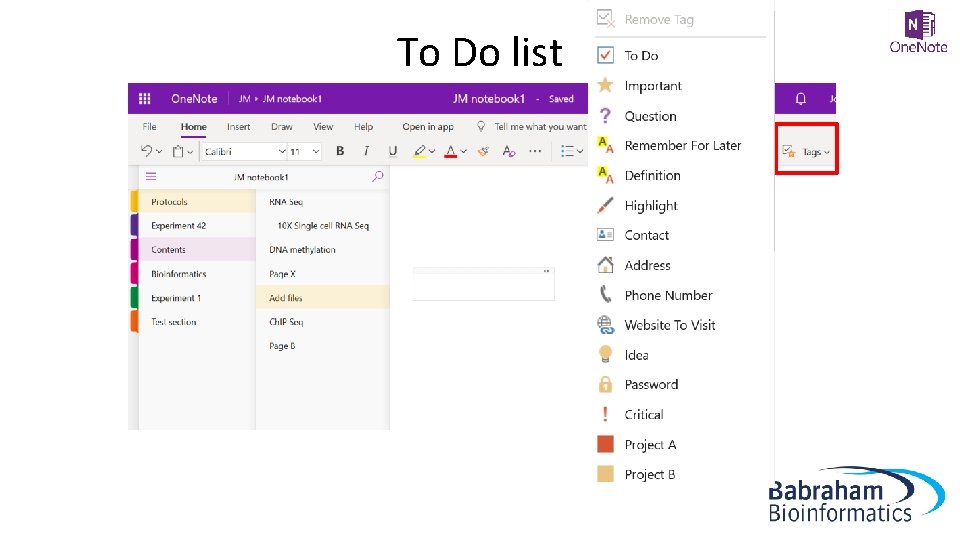The image size is (960, 540).
Task: Expand the bullet list dropdown arrow
Action: pyautogui.click(x=580, y=151)
